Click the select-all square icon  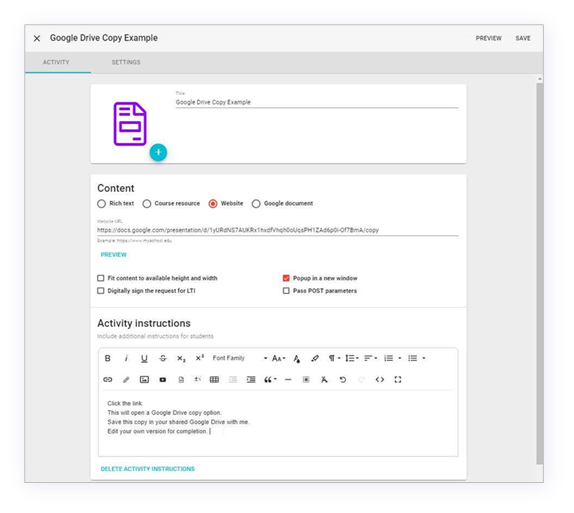click(x=306, y=379)
